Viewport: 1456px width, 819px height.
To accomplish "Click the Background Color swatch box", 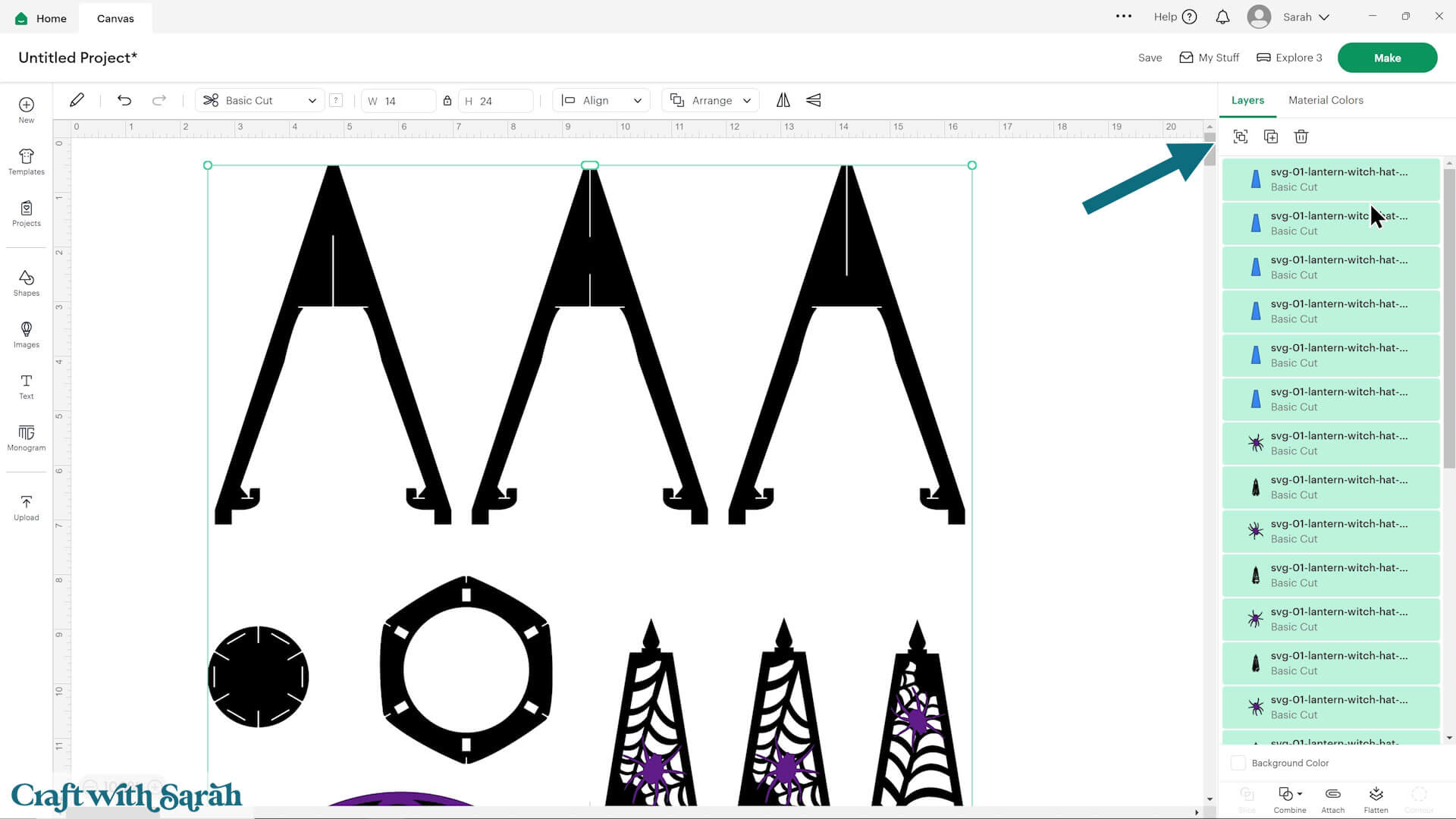I will tap(1238, 763).
